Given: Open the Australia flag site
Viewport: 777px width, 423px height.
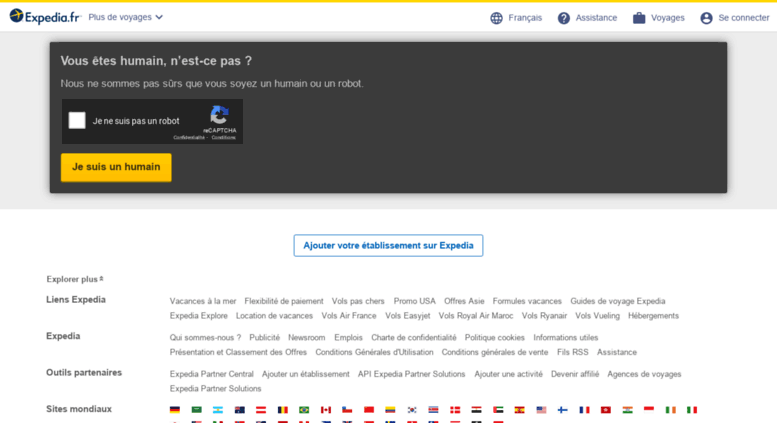Looking at the screenshot, I should click(x=239, y=410).
